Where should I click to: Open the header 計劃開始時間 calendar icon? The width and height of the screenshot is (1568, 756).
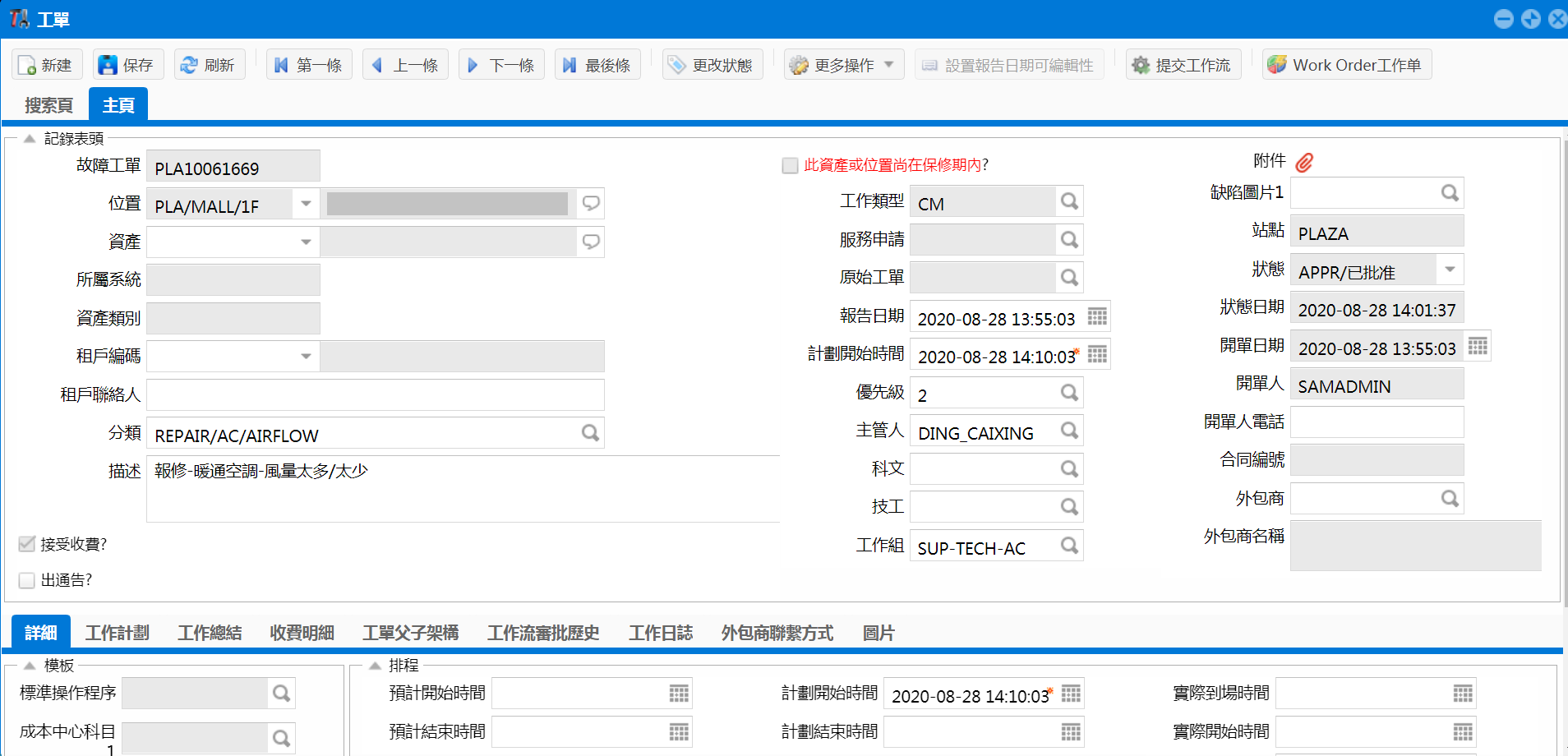1097,354
